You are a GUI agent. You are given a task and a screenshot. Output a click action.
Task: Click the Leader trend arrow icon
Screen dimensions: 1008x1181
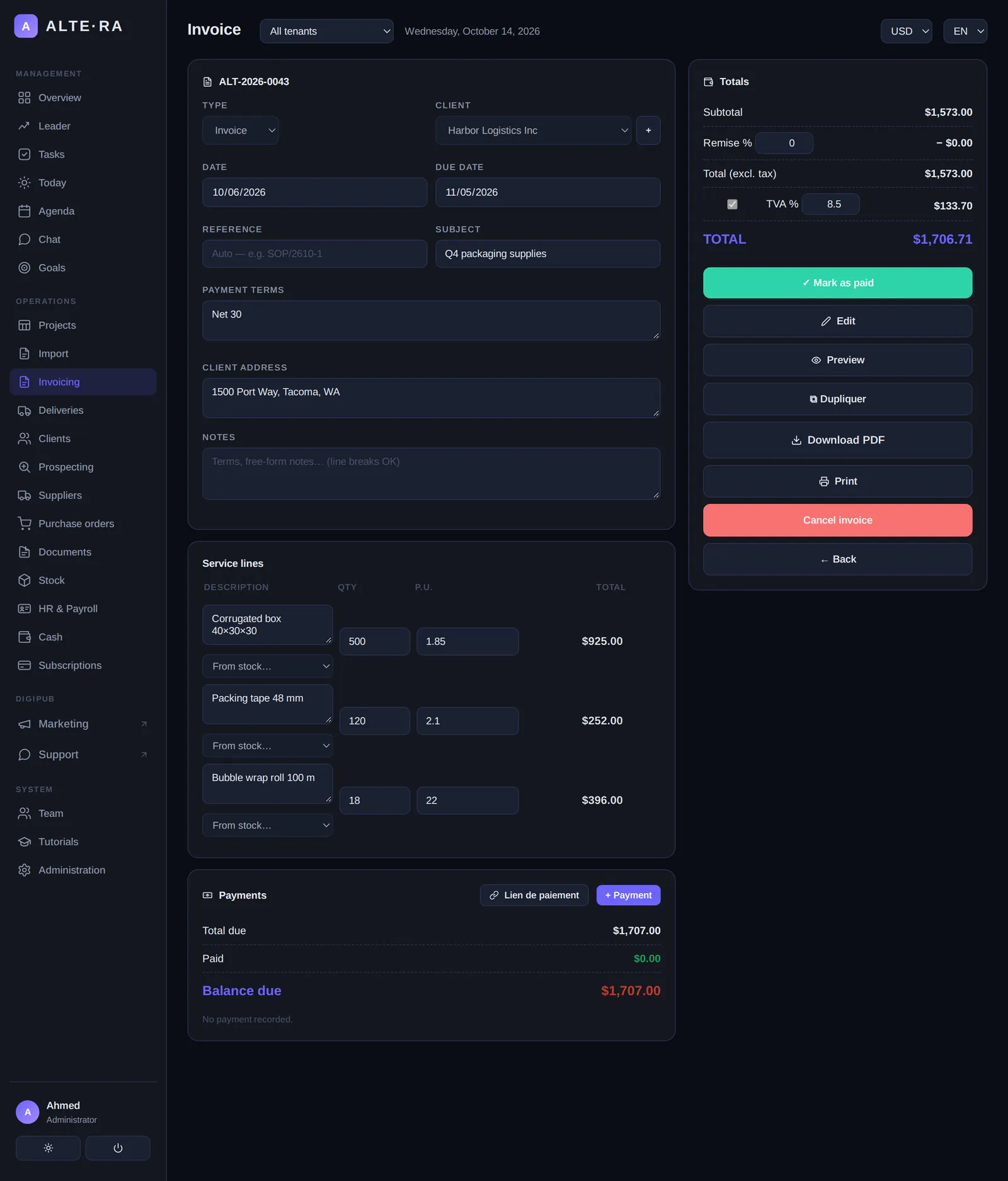click(24, 126)
